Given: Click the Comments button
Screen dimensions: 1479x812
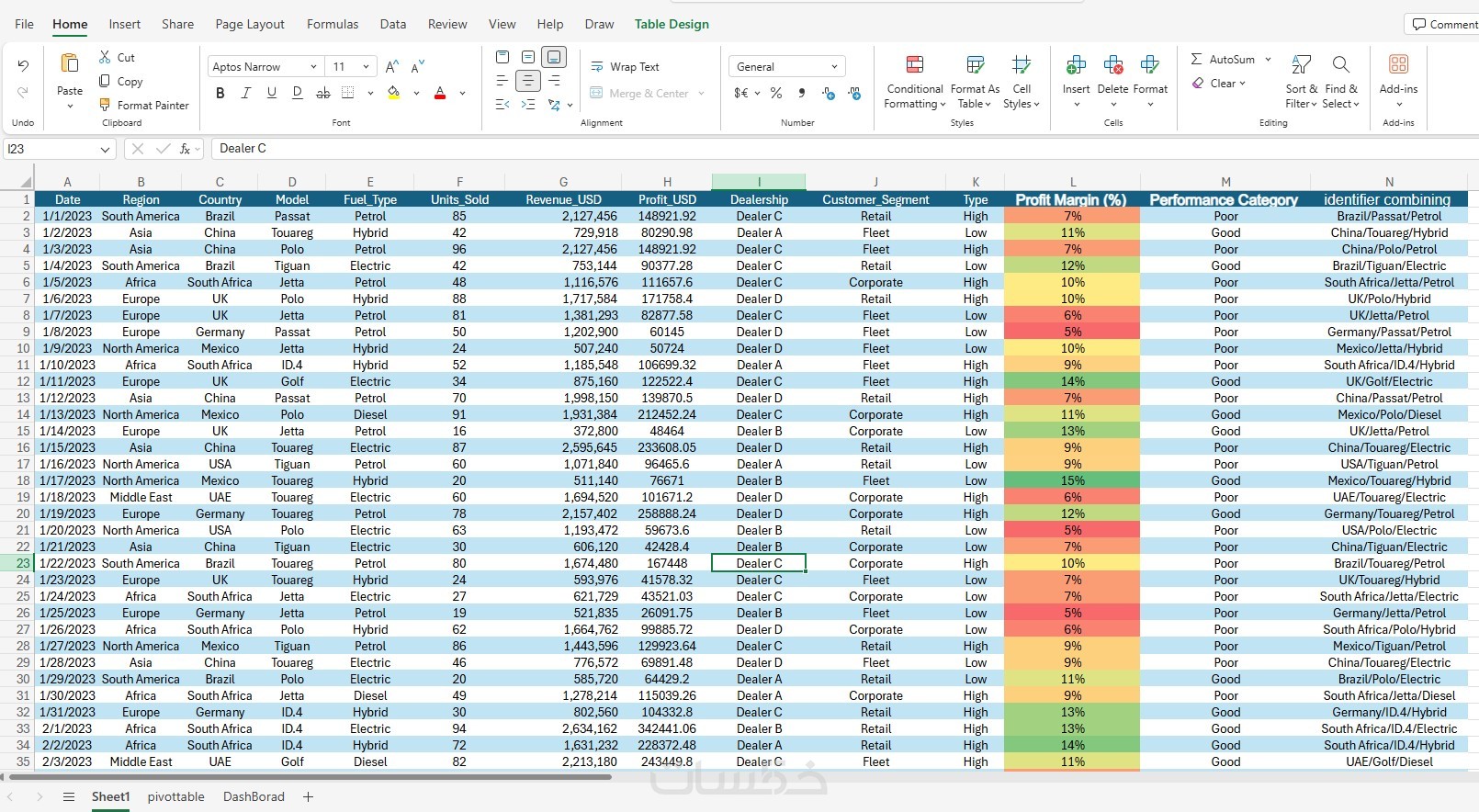Looking at the screenshot, I should click(x=1444, y=24).
